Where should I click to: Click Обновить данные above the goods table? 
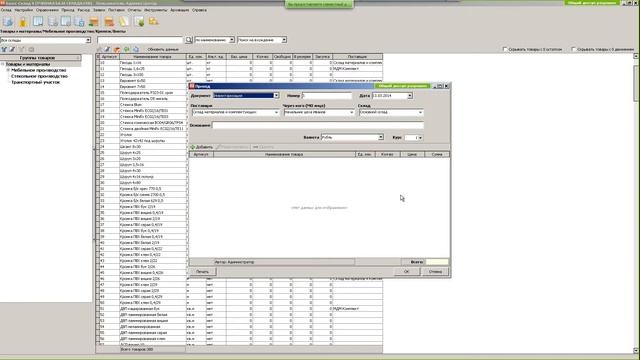pyautogui.click(x=163, y=49)
